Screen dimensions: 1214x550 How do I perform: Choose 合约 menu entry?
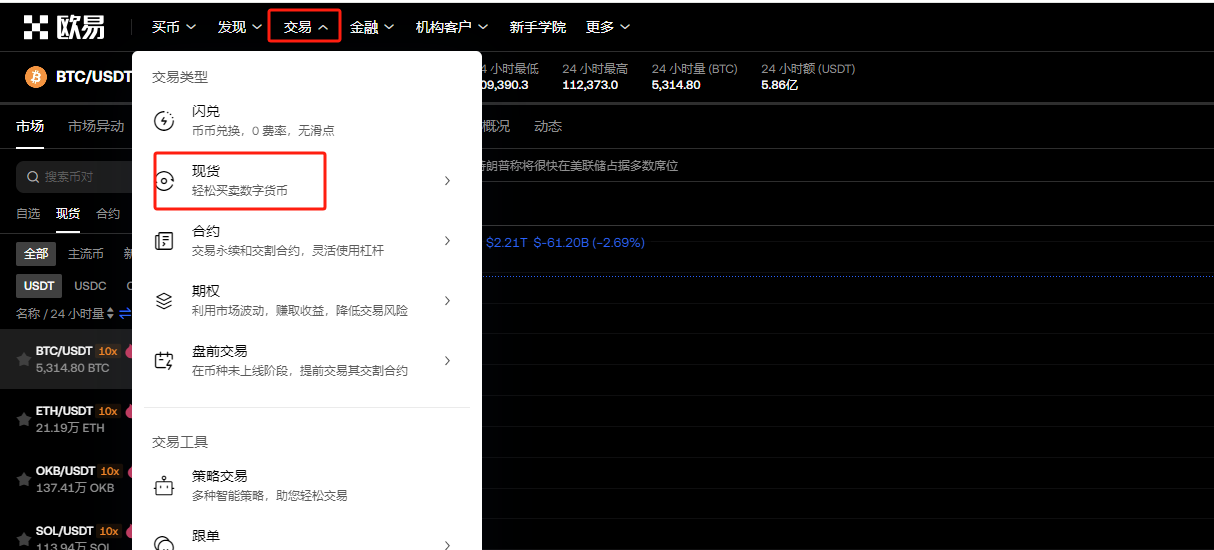point(307,241)
